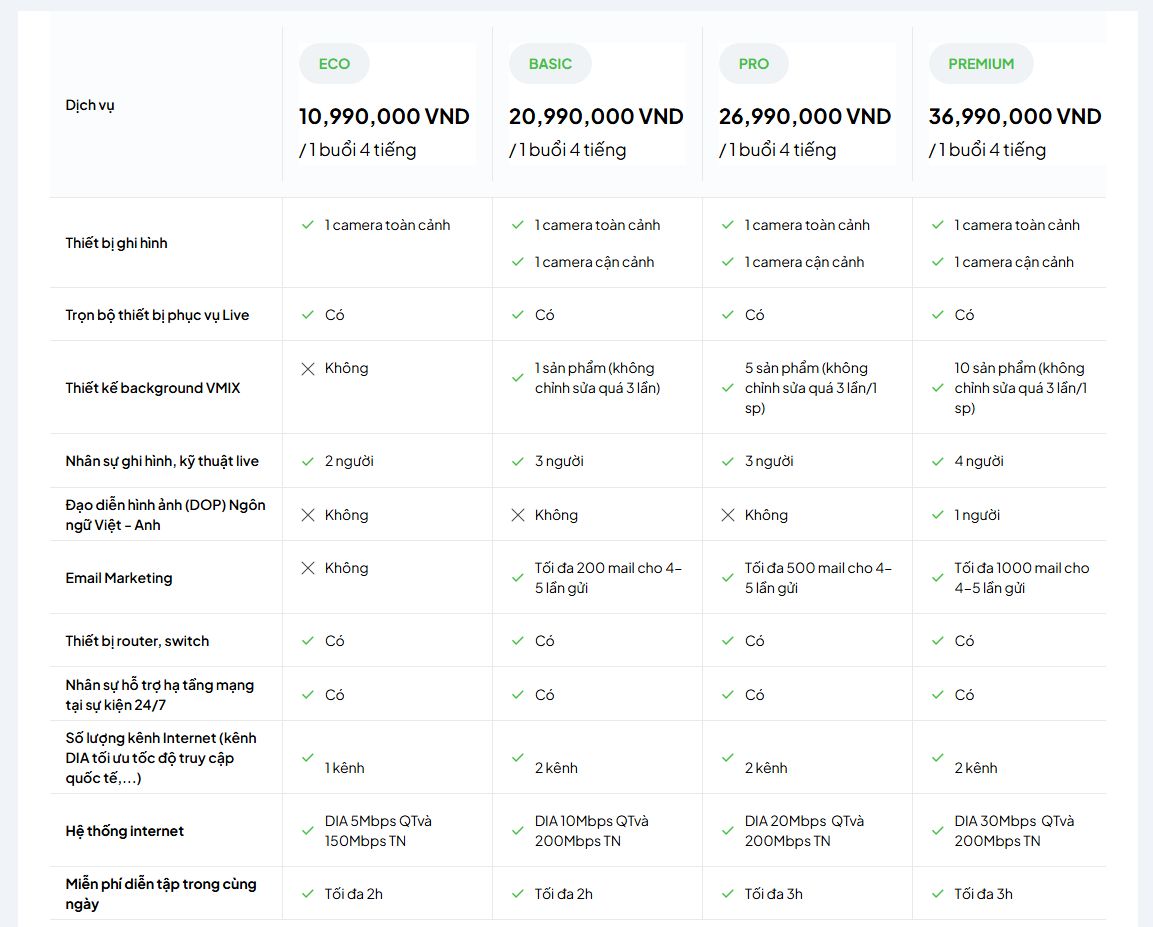The width and height of the screenshot is (1153, 927).
Task: Select the BASIC plan badge
Action: tap(550, 64)
